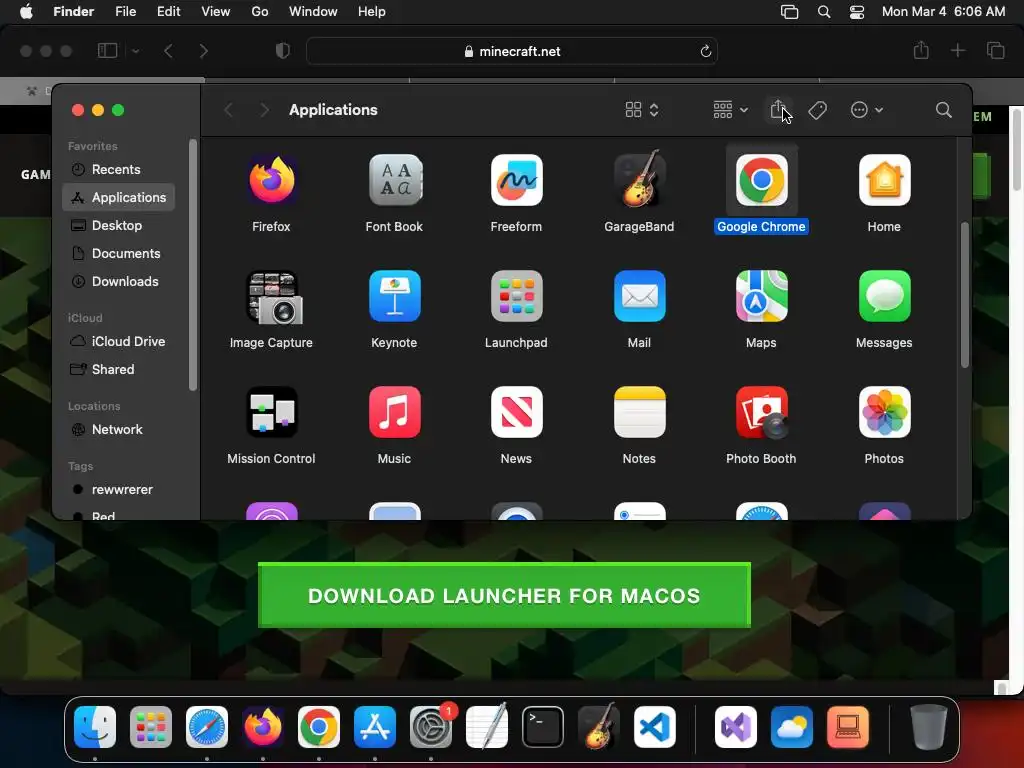Open the Go menu

260,12
